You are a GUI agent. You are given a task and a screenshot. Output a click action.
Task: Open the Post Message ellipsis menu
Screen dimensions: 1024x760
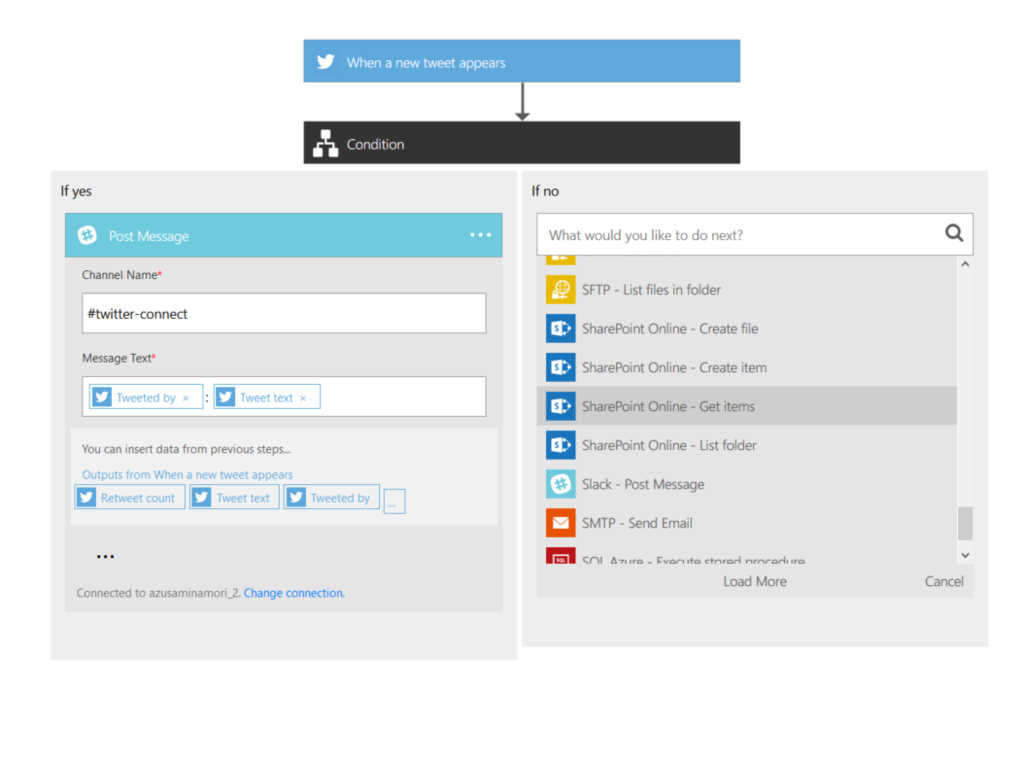click(480, 235)
